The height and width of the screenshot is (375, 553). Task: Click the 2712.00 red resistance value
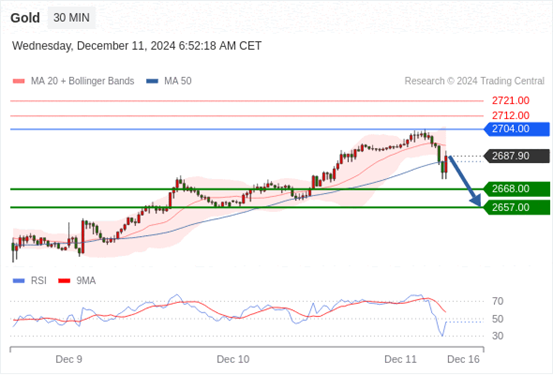tap(511, 115)
